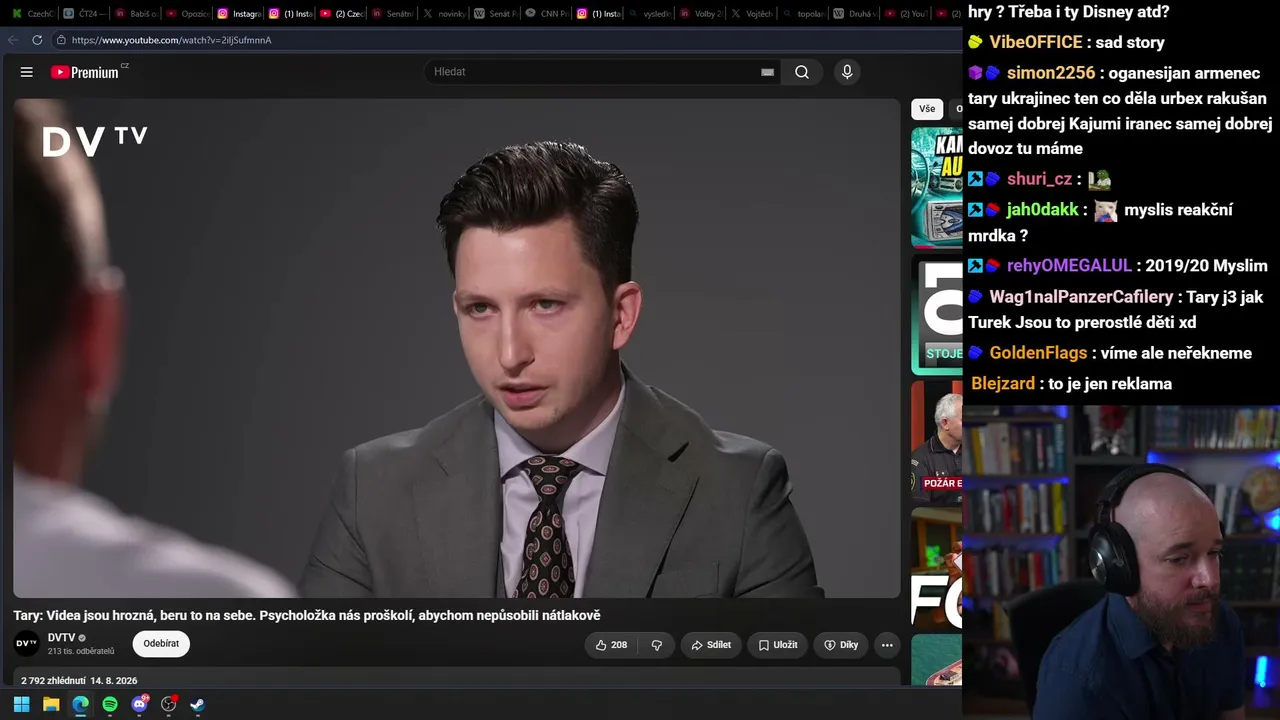Click the address bar URL

[171, 40]
